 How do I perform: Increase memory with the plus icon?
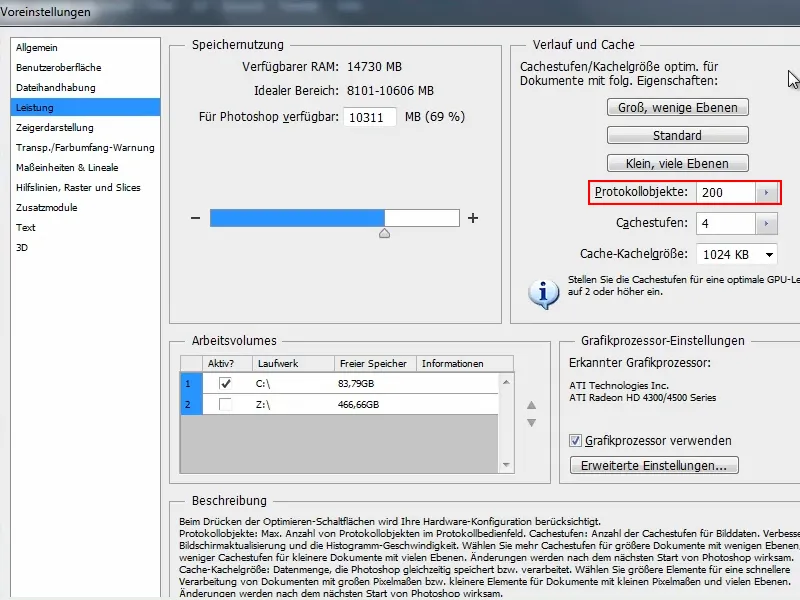473,218
